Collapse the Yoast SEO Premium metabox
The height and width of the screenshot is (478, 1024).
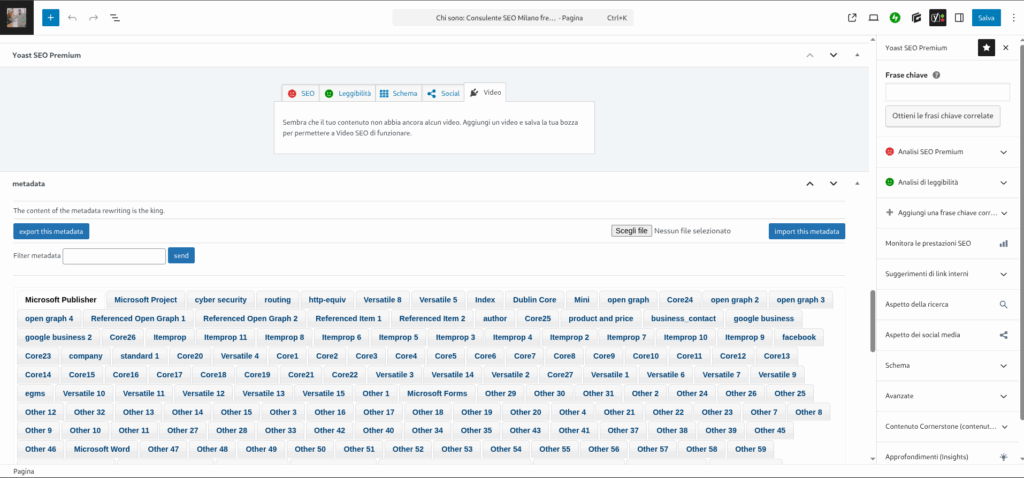click(x=857, y=56)
